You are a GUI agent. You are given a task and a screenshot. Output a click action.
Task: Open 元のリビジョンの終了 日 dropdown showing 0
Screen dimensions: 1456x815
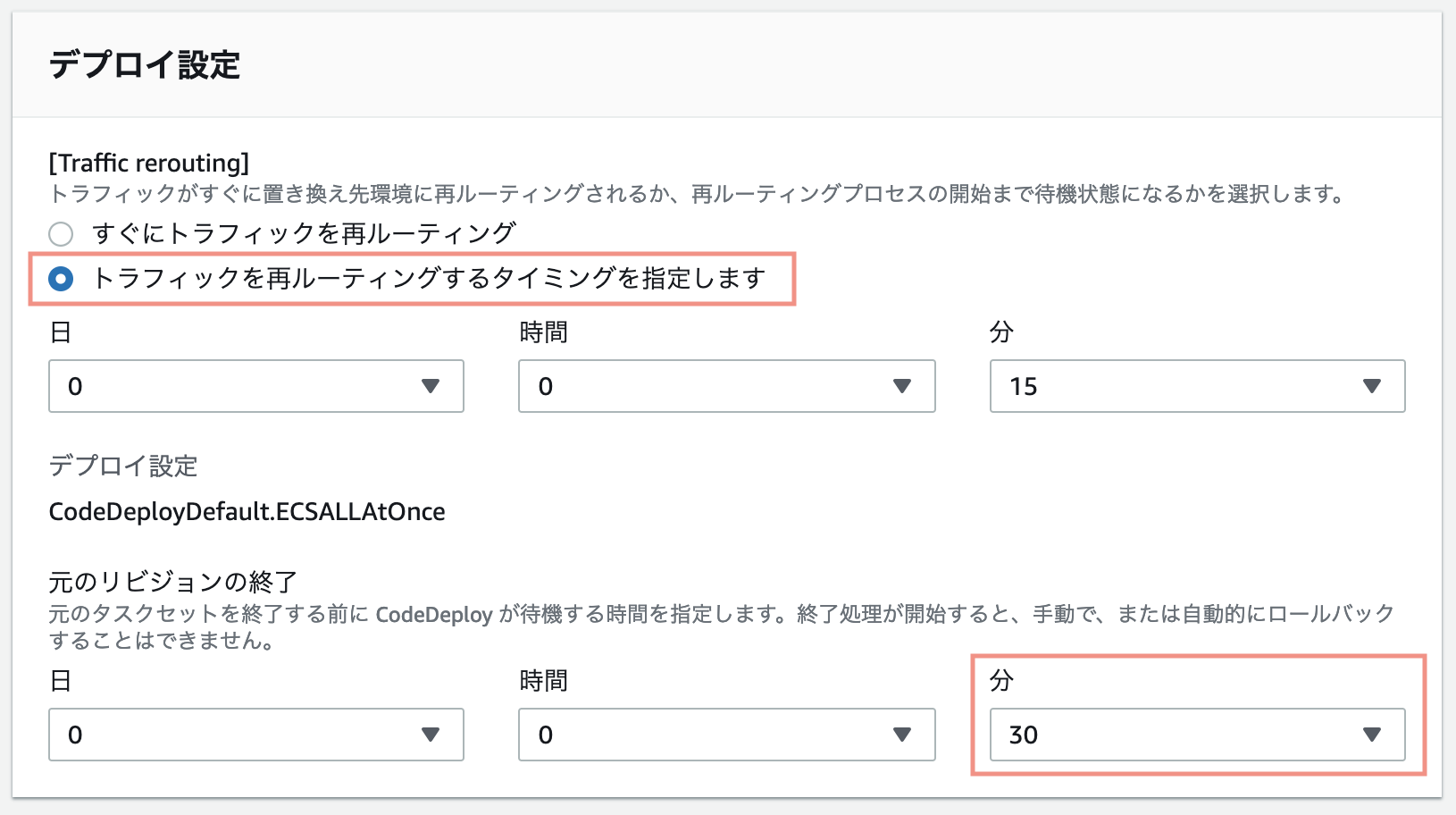[x=241, y=735]
